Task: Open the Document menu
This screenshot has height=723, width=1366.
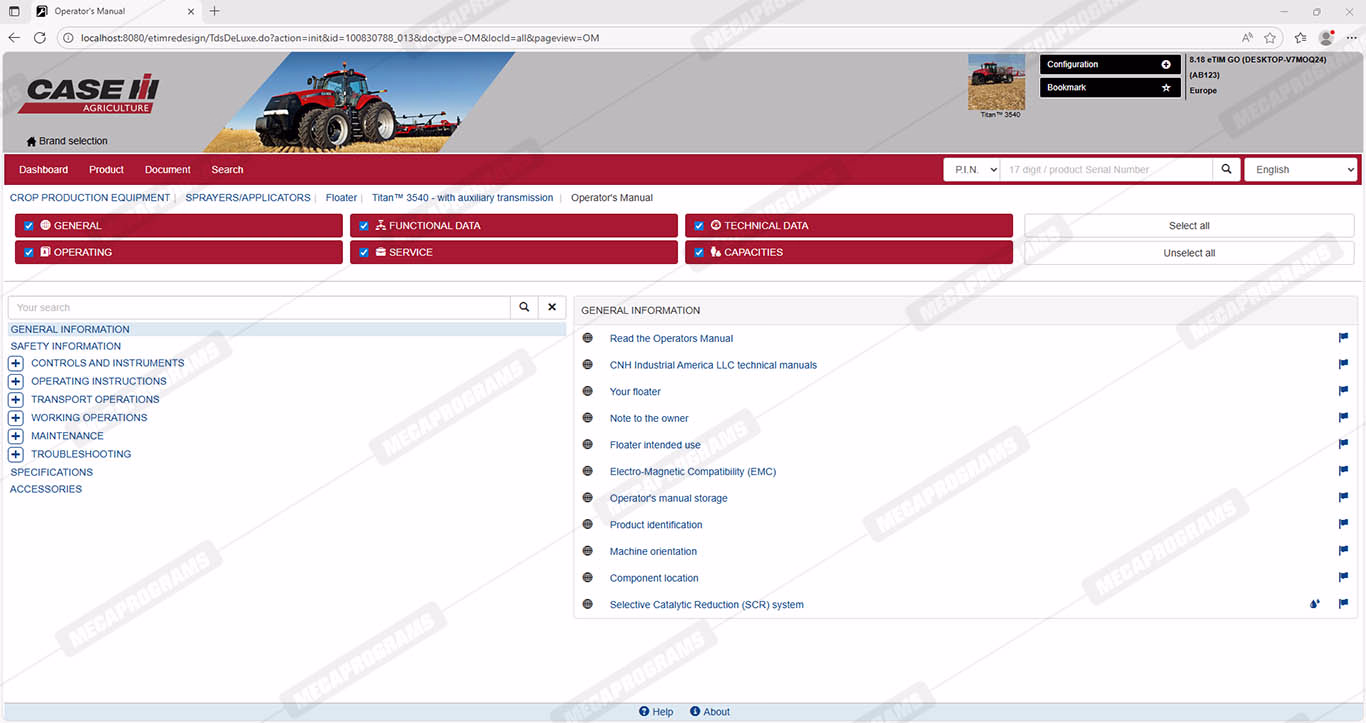Action: point(167,170)
